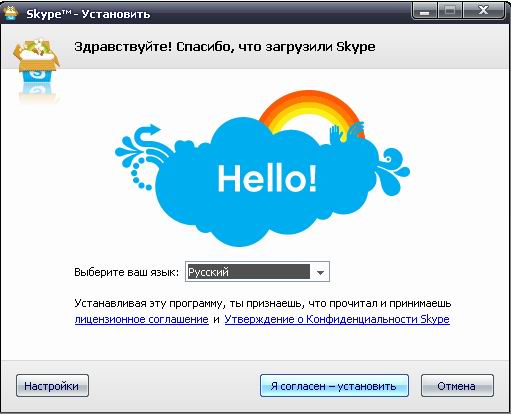Image resolution: width=511 pixels, height=414 pixels.
Task: Click the Skype installer icon in title bar
Action: coord(10,13)
